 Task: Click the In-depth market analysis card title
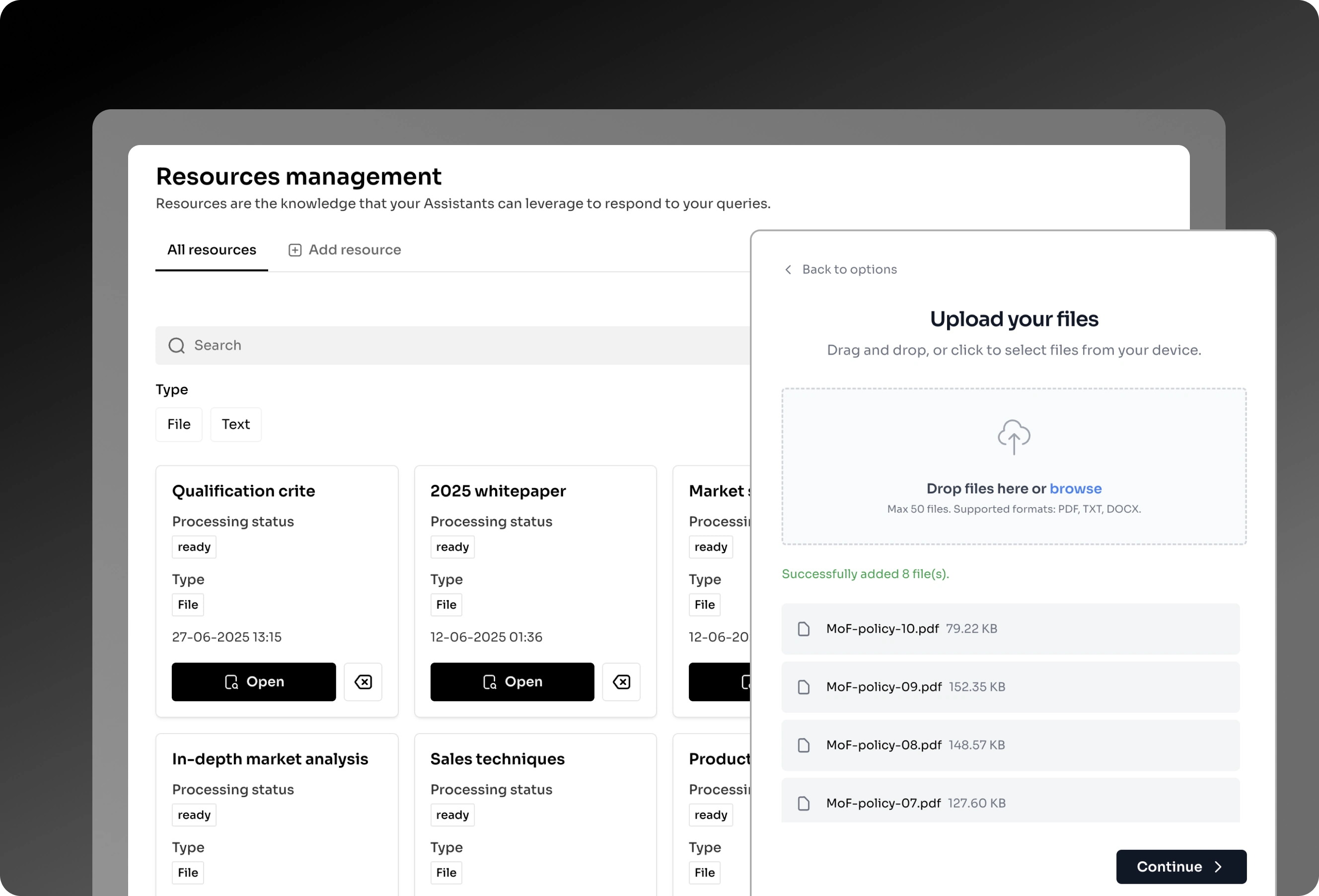coord(270,758)
